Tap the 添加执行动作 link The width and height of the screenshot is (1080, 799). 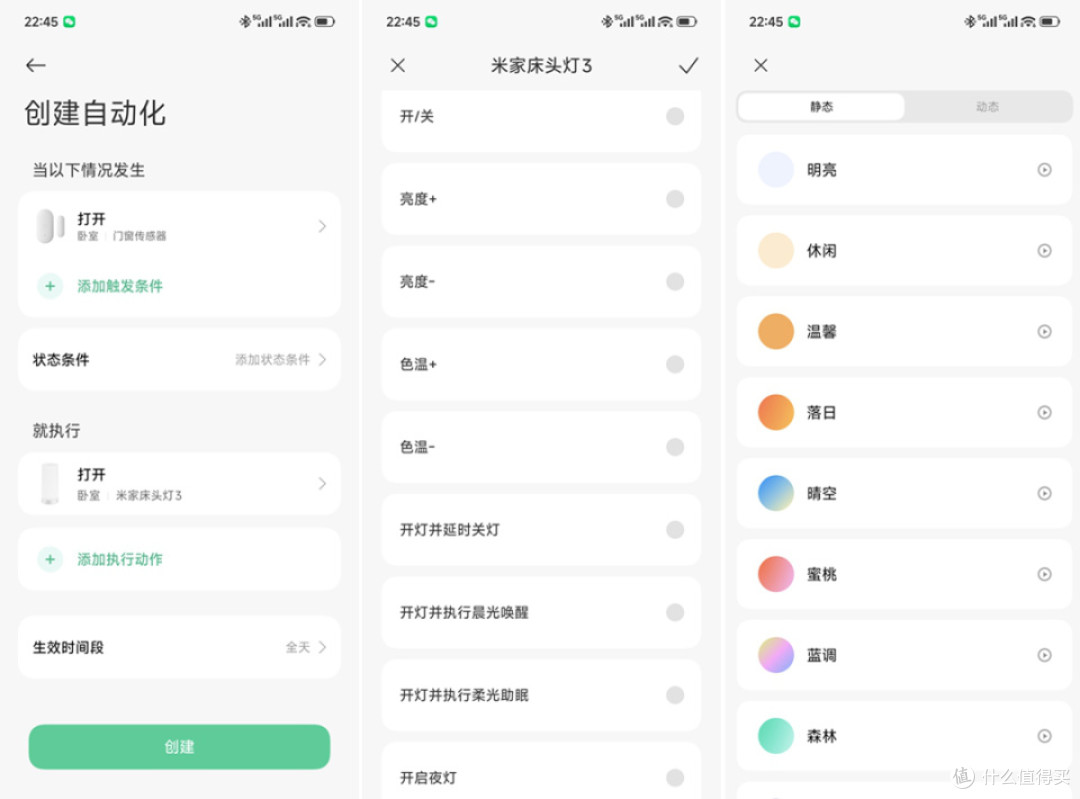click(120, 559)
